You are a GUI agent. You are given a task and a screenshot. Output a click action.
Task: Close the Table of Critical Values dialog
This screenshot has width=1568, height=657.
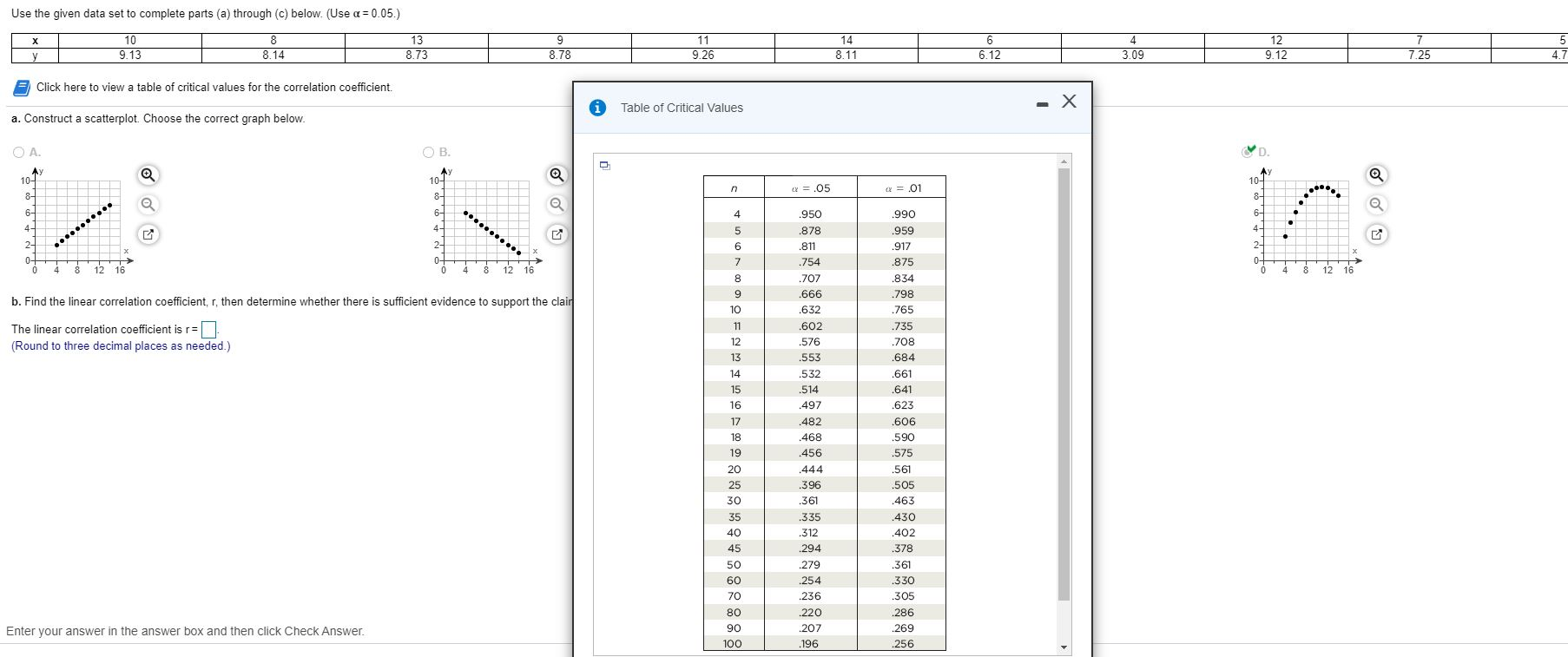pyautogui.click(x=1069, y=102)
